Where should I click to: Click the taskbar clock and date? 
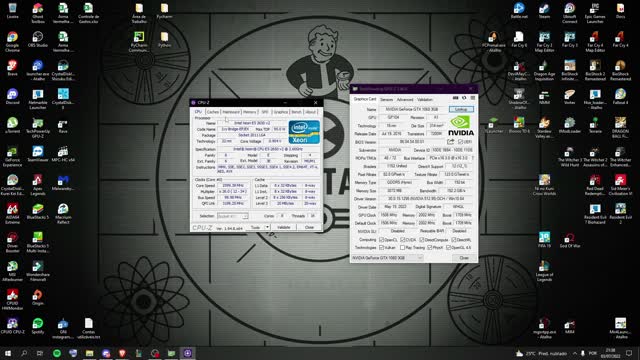(610, 353)
